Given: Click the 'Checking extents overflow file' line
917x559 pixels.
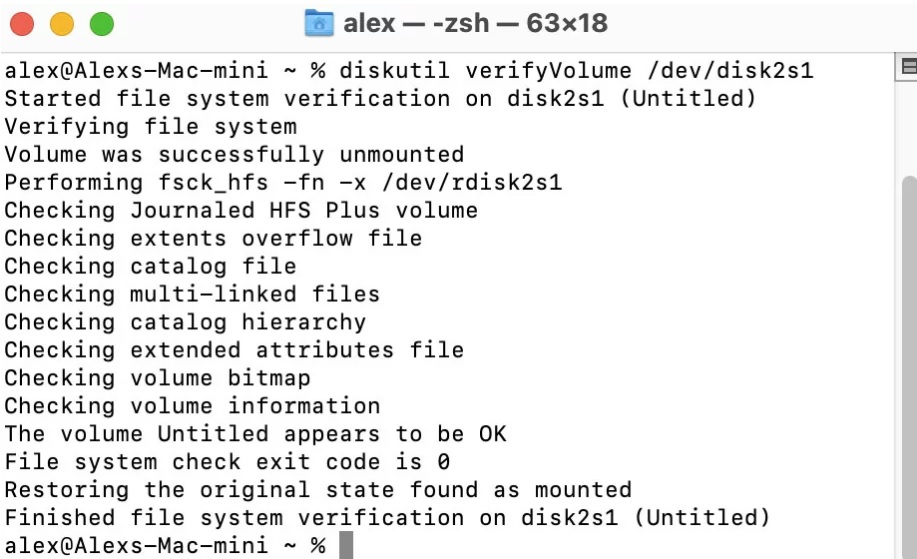Looking at the screenshot, I should coord(213,239).
